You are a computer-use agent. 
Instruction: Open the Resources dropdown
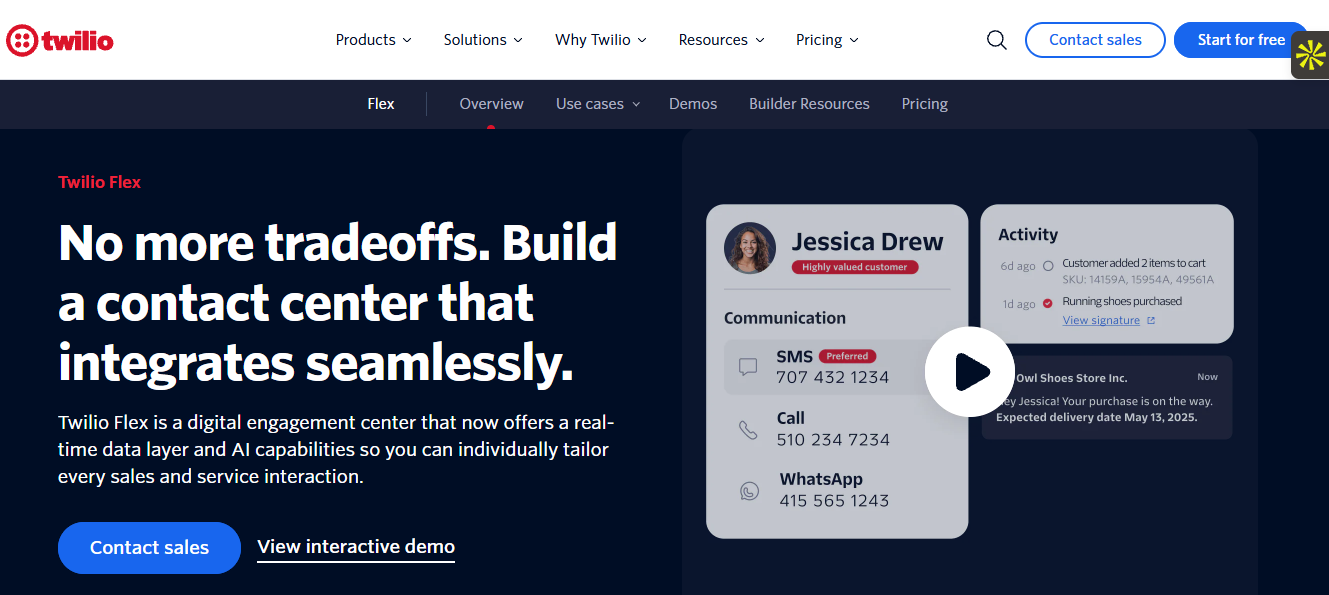coord(722,40)
